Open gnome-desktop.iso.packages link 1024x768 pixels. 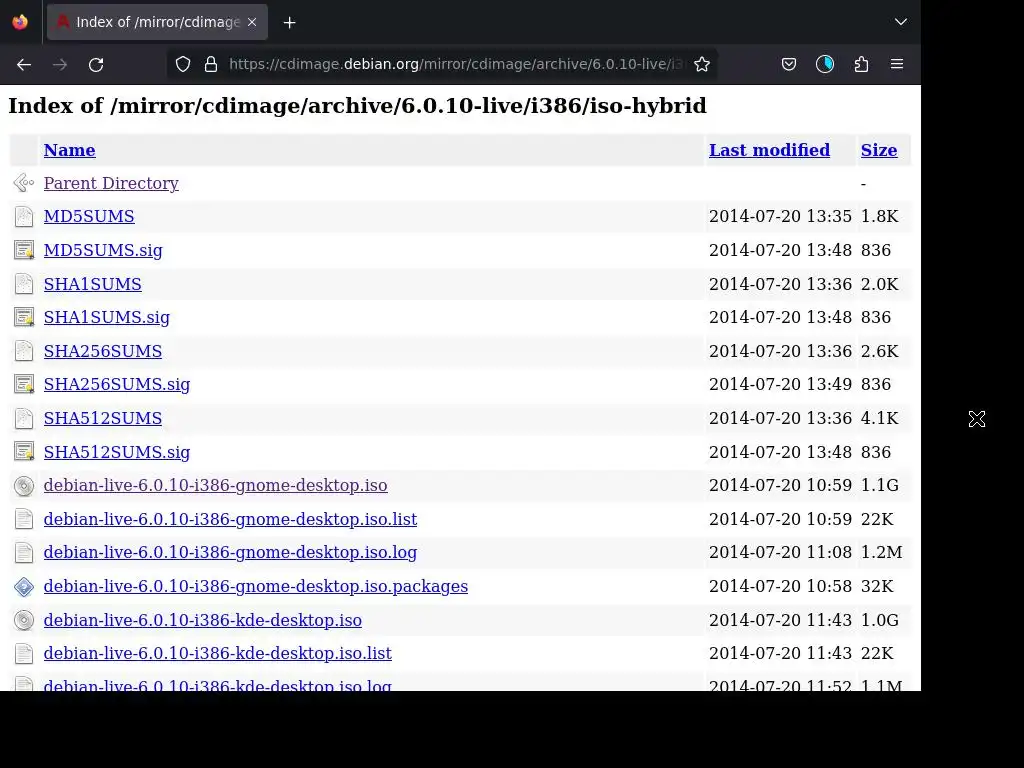[255, 586]
